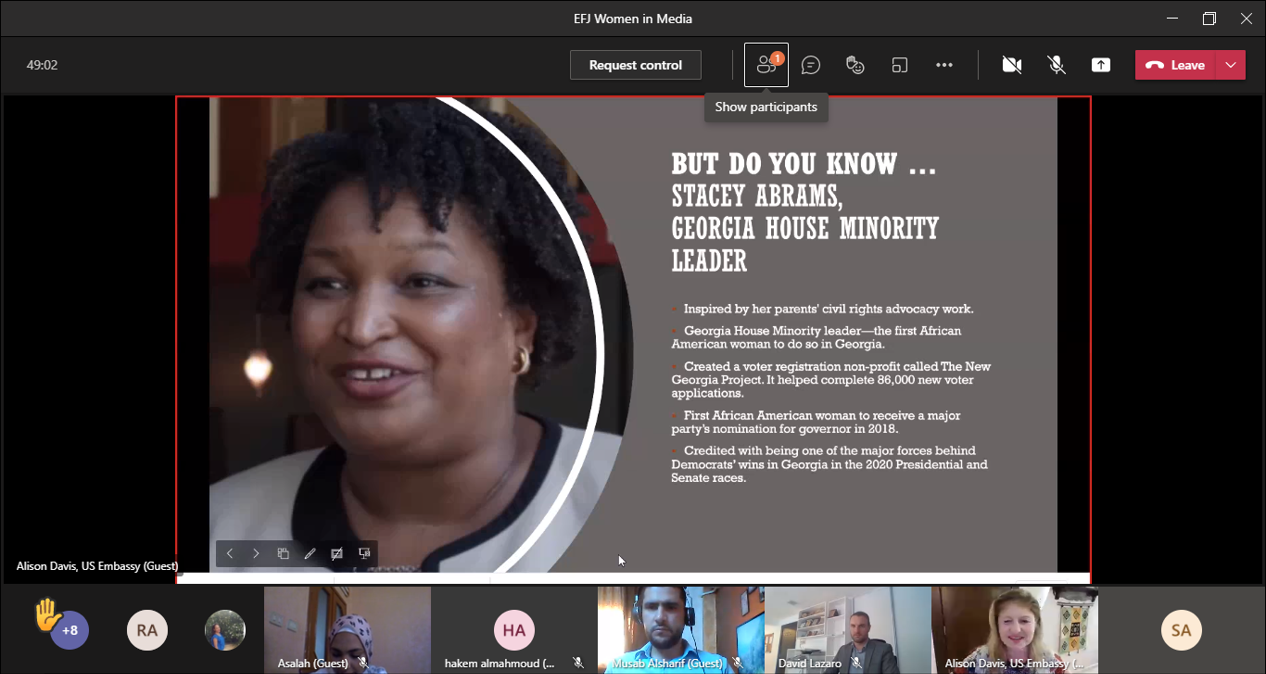Unmute the microphone
The height and width of the screenshot is (674, 1266).
pos(1056,65)
